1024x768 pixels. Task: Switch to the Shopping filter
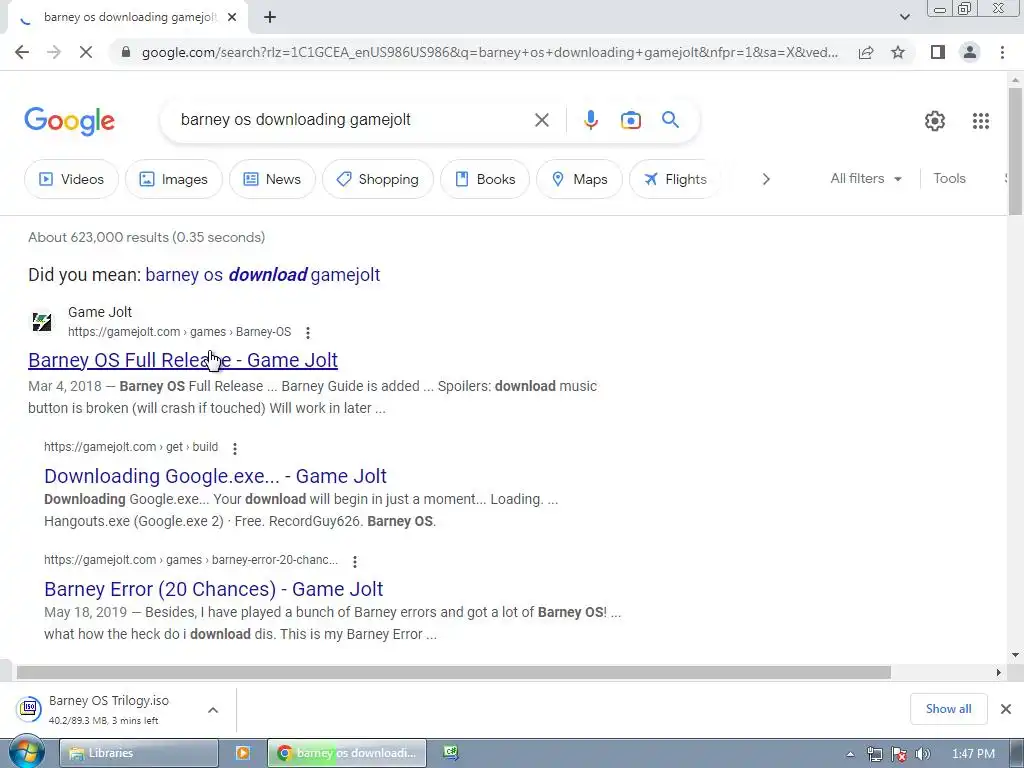377,179
